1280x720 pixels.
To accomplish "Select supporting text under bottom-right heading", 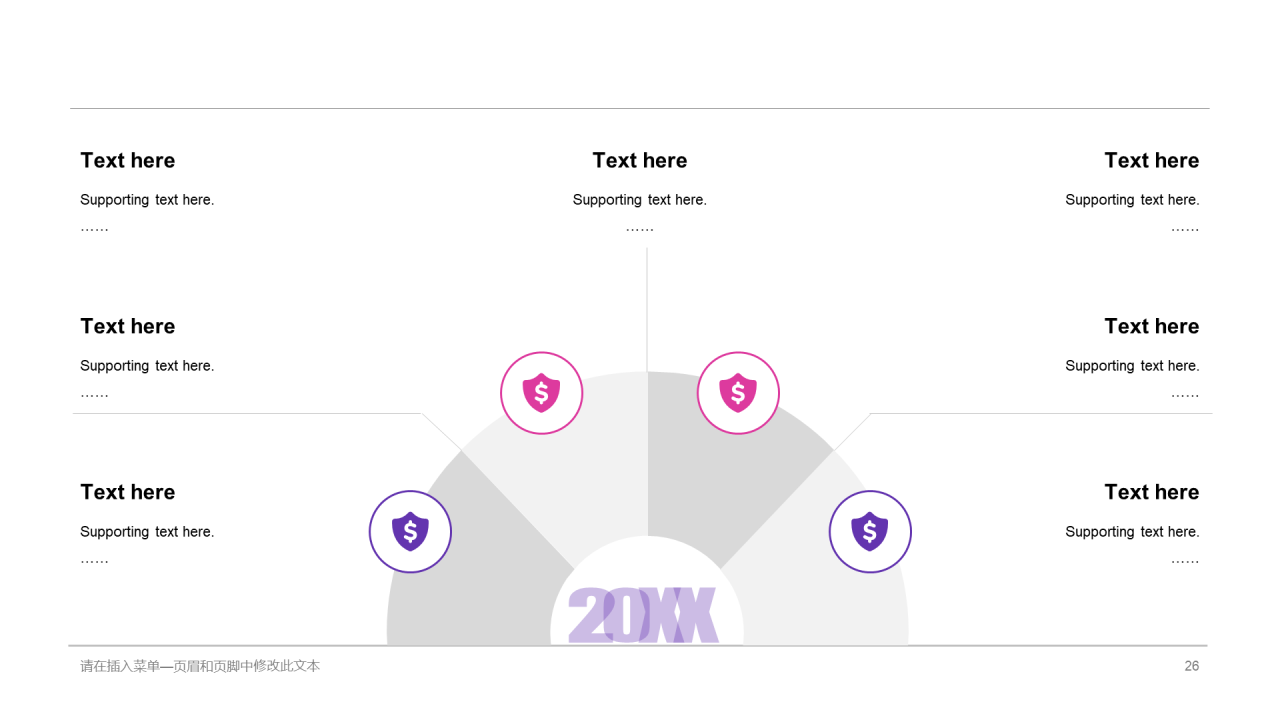I will [1132, 532].
